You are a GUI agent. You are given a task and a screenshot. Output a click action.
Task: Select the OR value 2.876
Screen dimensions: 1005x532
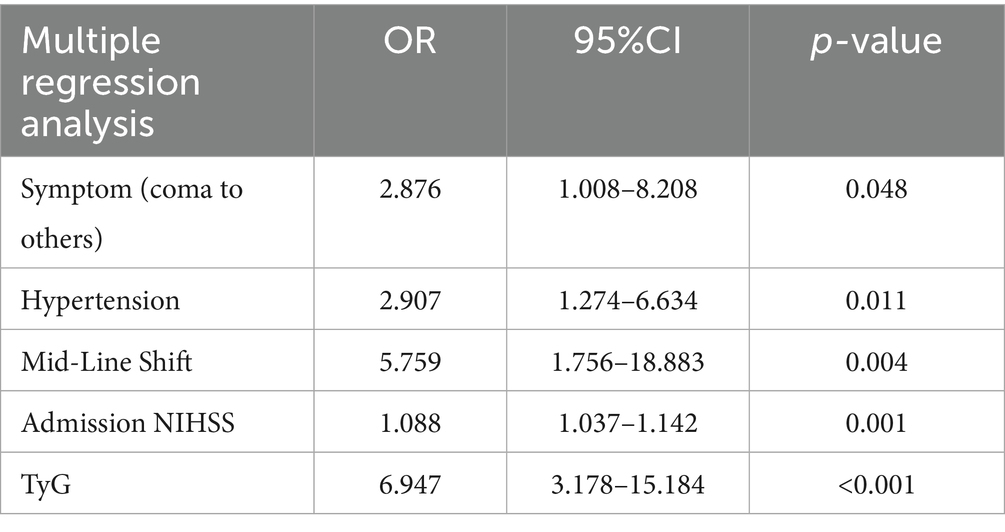410,190
